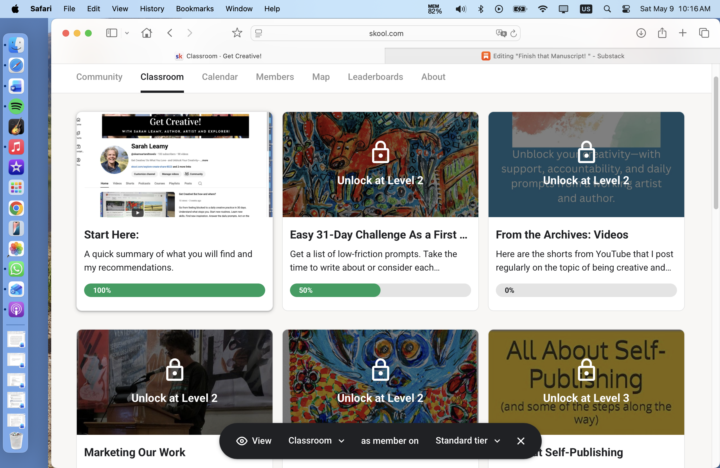
Task: Open sidebar options chevron in Safari toolbar
Action: tap(127, 33)
